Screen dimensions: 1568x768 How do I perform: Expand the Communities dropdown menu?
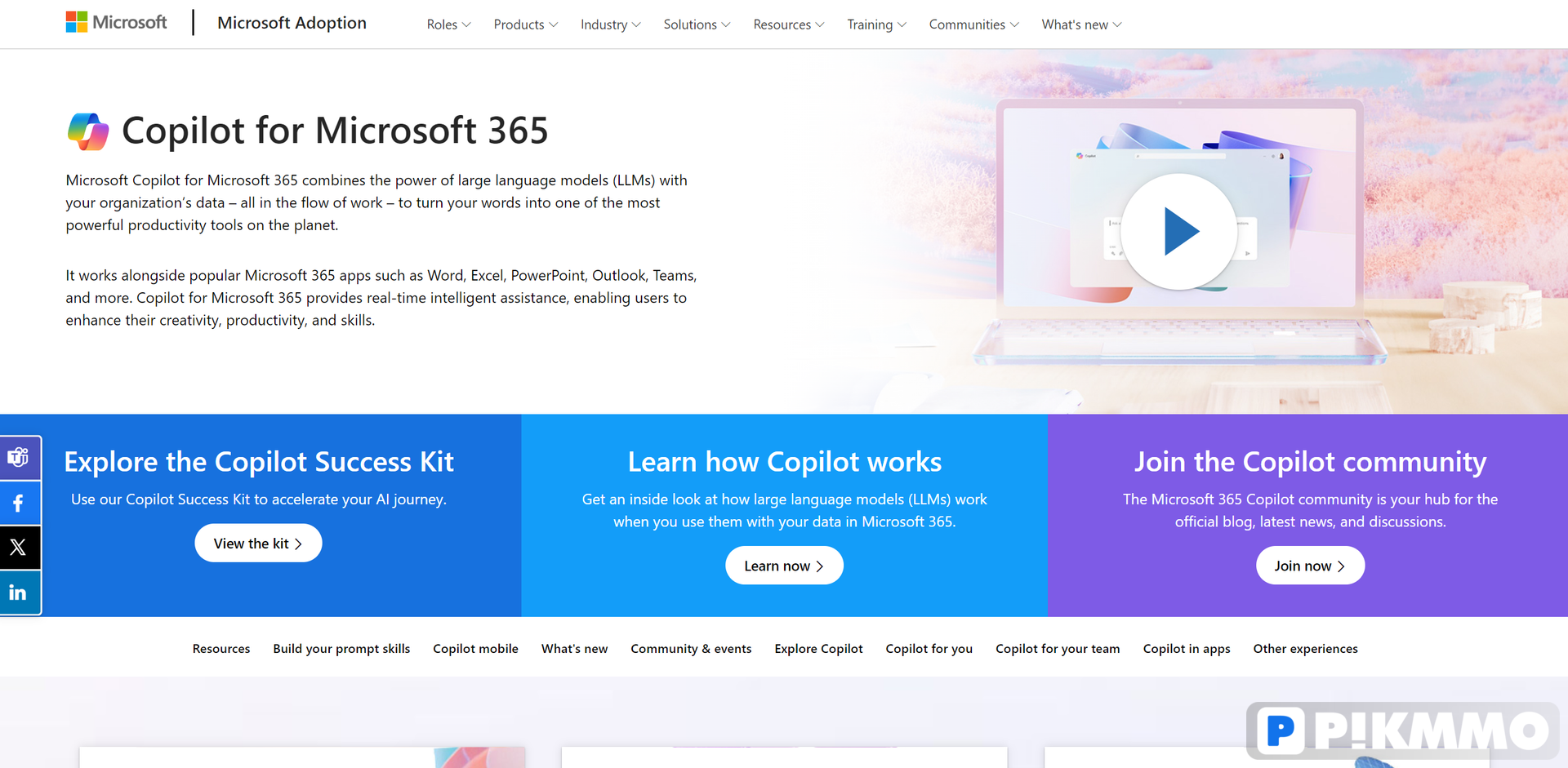(973, 24)
